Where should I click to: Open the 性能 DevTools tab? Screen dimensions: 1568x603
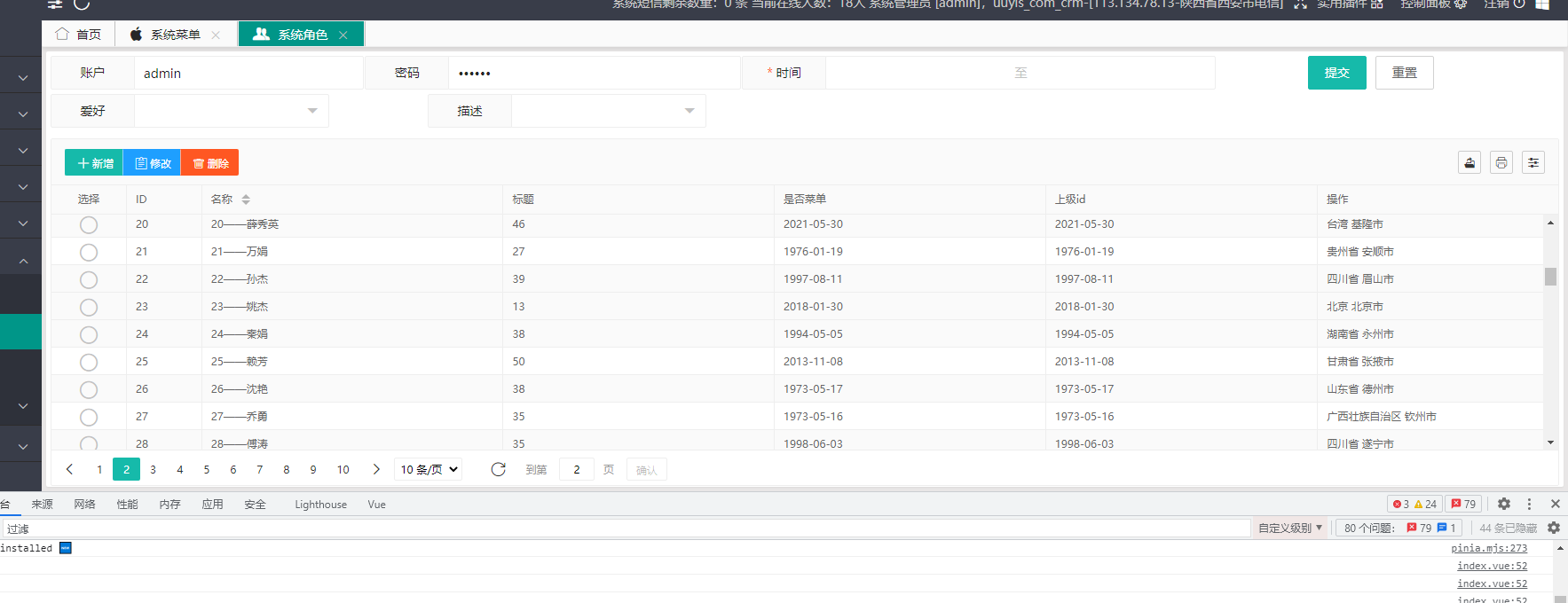pyautogui.click(x=128, y=504)
